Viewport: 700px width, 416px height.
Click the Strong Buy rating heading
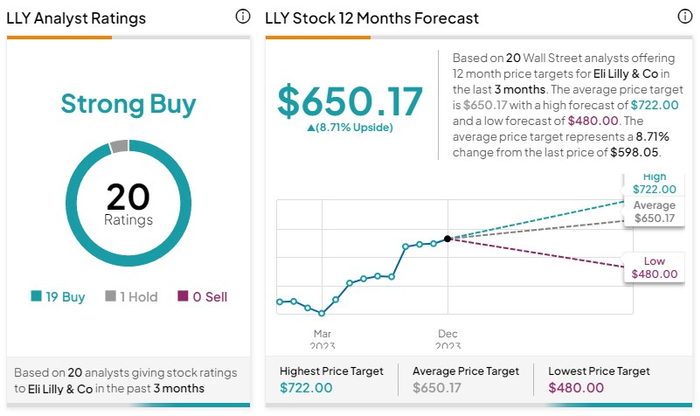[x=128, y=104]
